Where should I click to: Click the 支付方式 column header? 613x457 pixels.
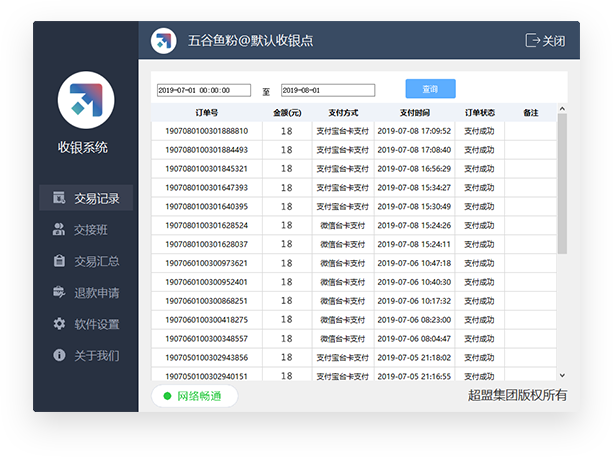[343, 113]
